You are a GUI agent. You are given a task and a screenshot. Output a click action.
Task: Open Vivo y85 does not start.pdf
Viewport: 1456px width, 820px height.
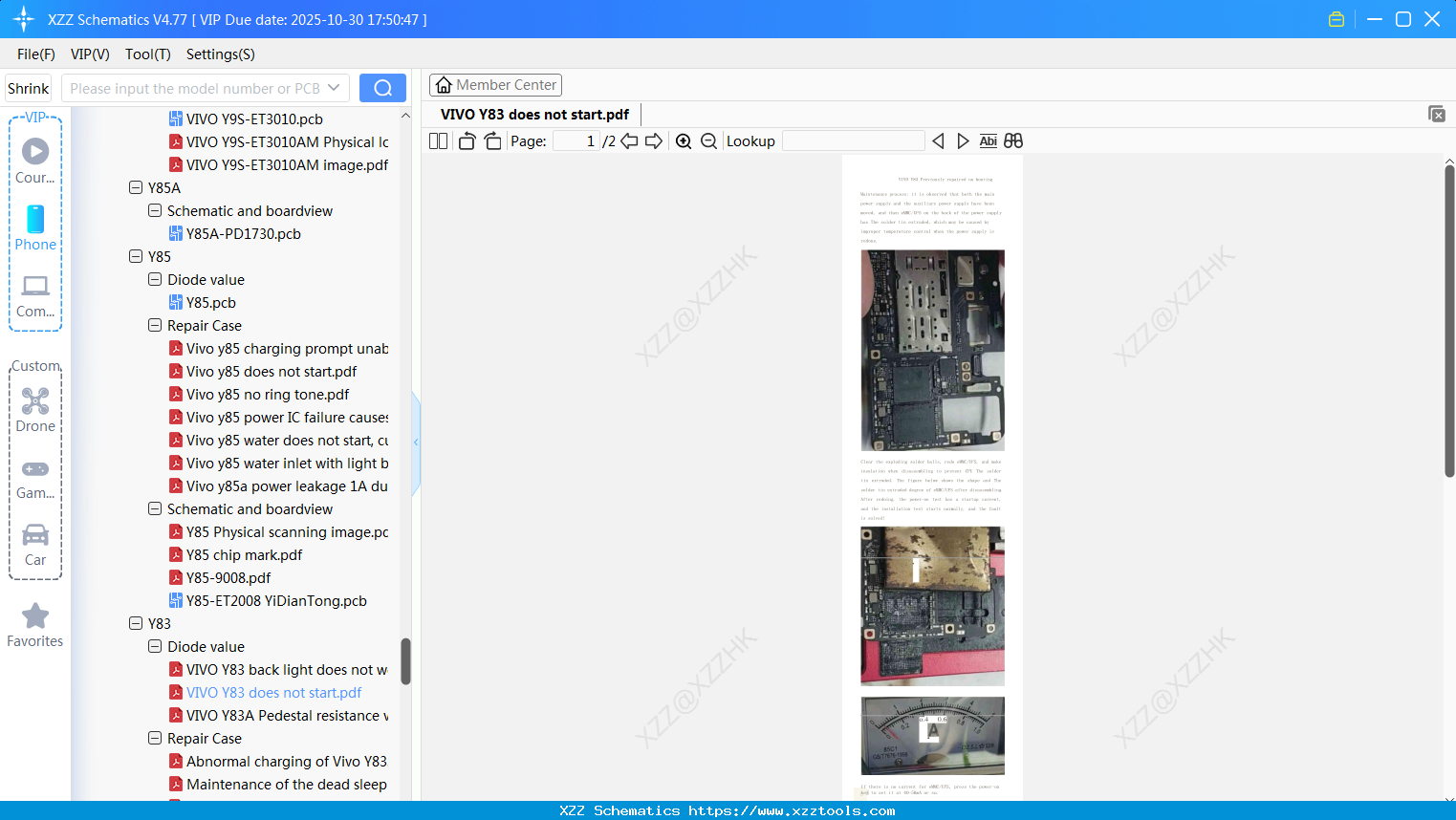272,371
